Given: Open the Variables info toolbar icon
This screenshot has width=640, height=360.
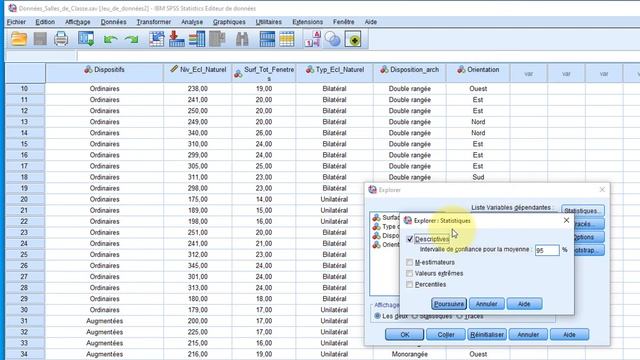Looking at the screenshot, I should (x=197, y=39).
